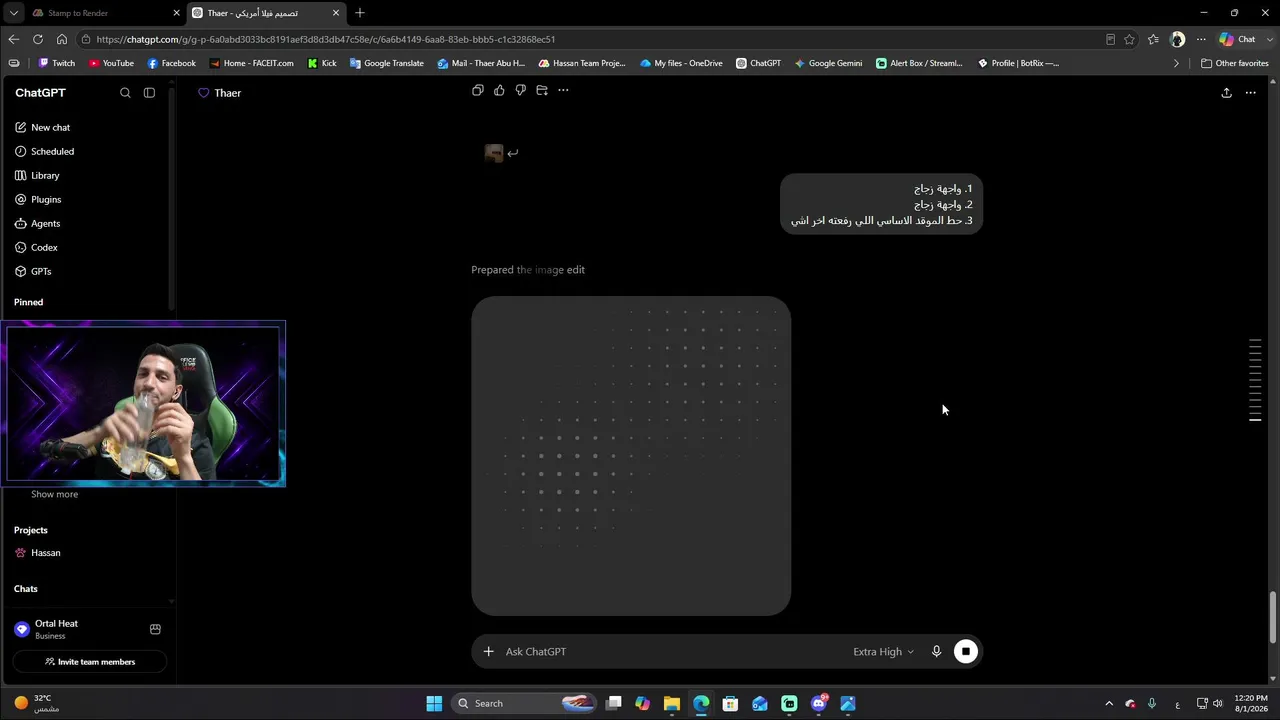
Task: Open Discord from the taskbar
Action: (819, 703)
